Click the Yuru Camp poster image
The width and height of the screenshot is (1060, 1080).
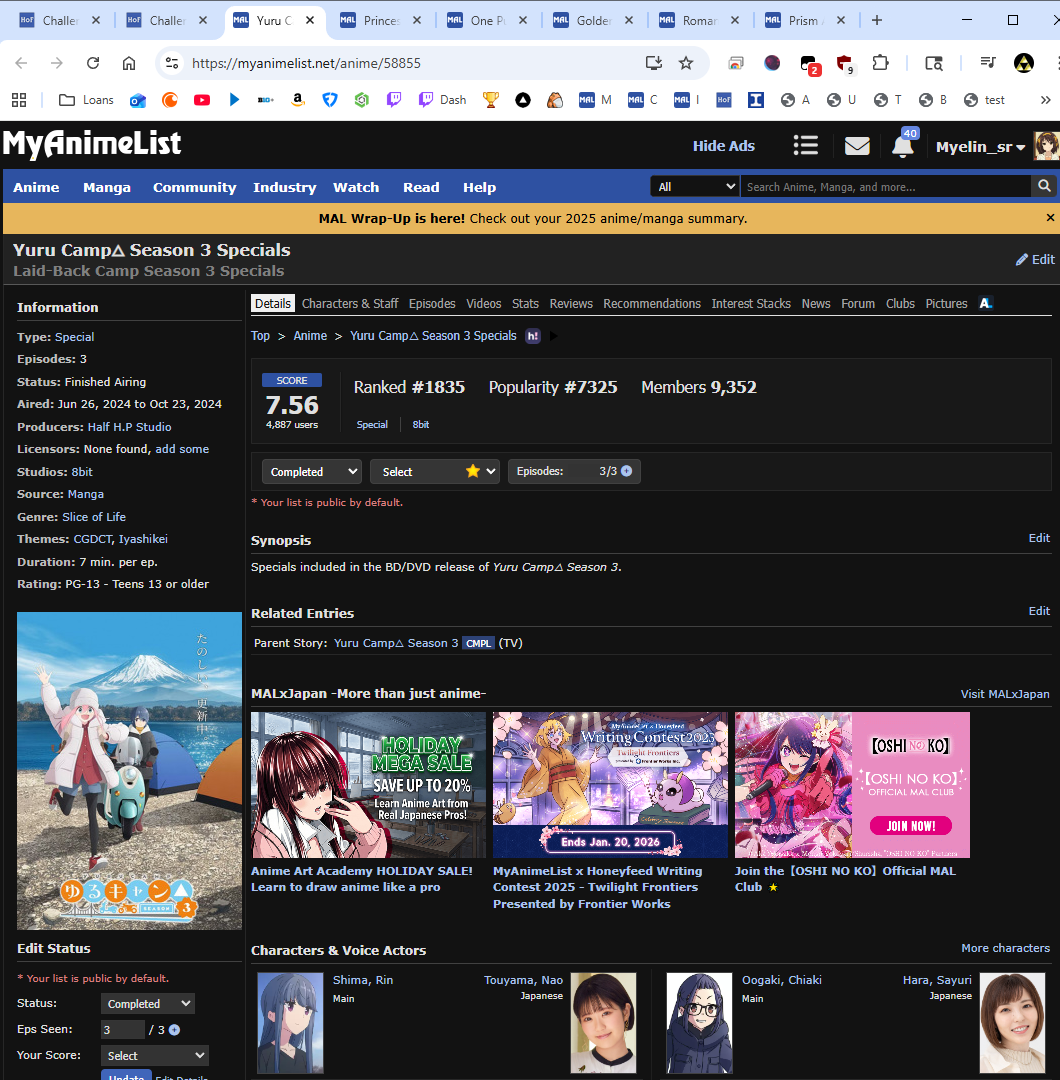pyautogui.click(x=129, y=771)
